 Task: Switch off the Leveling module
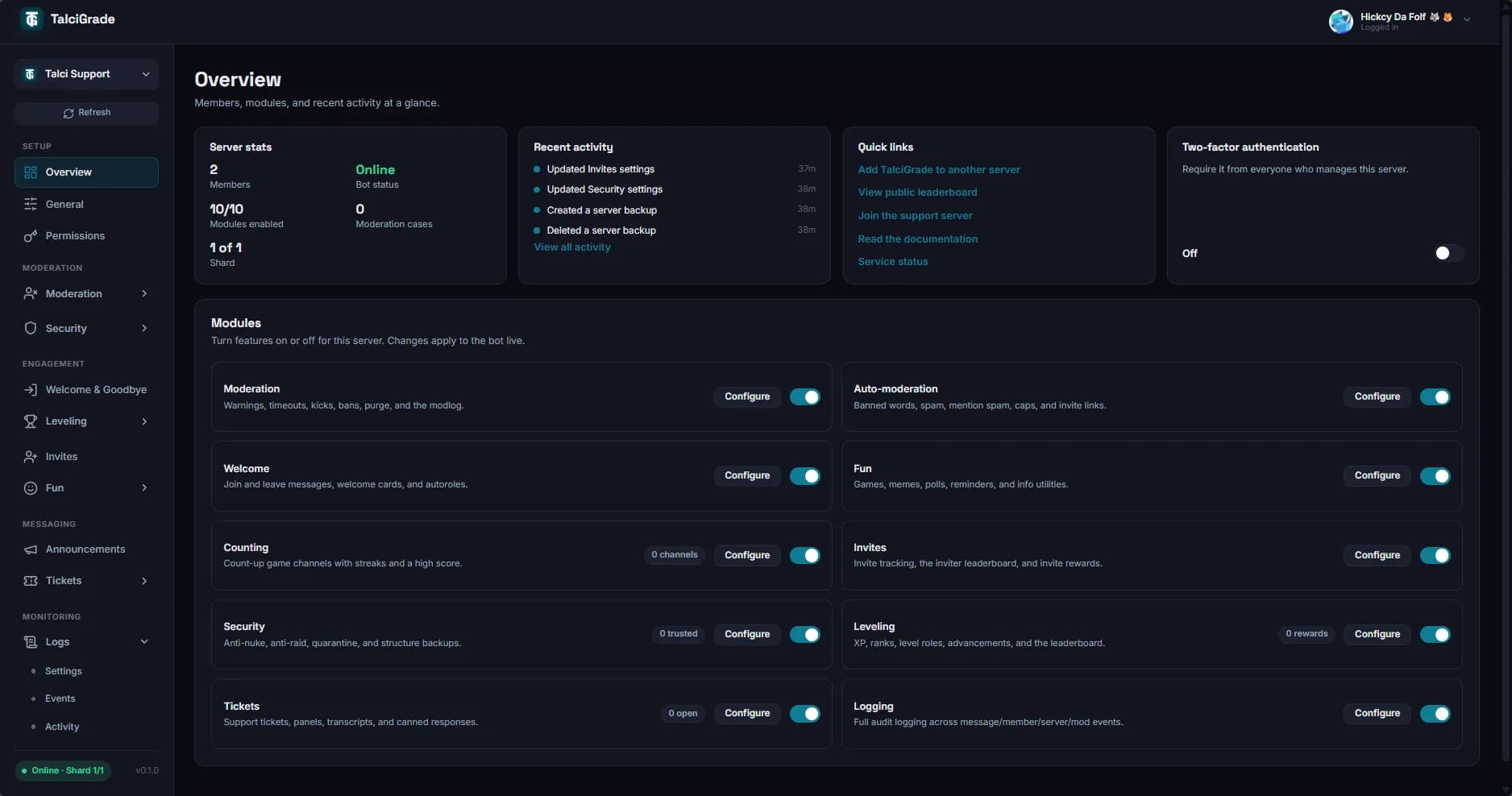click(1435, 635)
